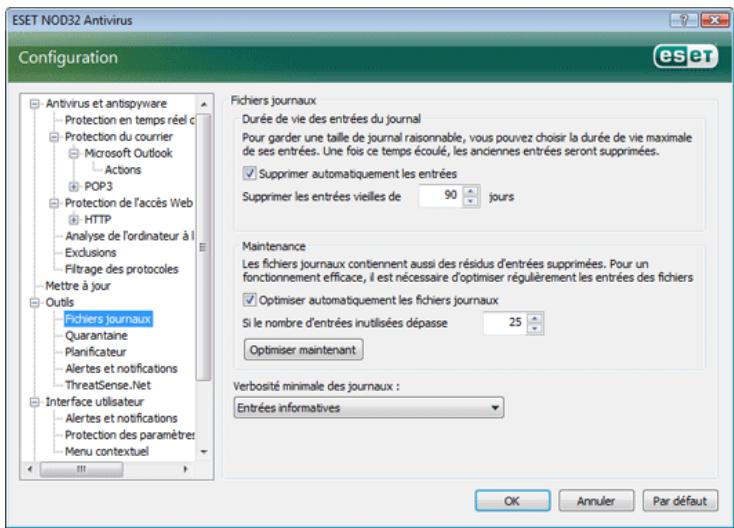
Task: Click the help question mark button
Action: point(684,20)
